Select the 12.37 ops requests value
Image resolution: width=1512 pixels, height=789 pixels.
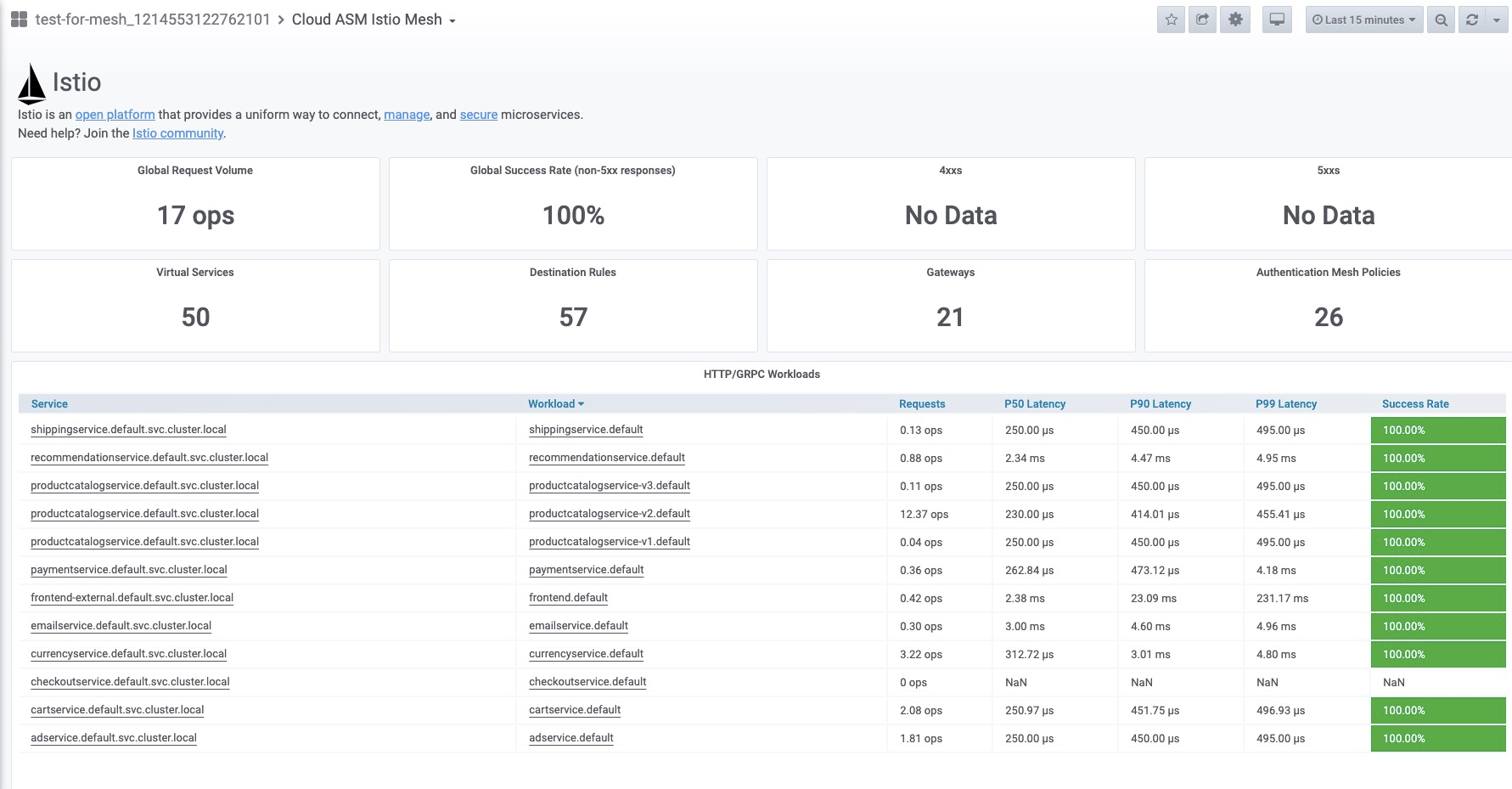pyautogui.click(x=924, y=515)
